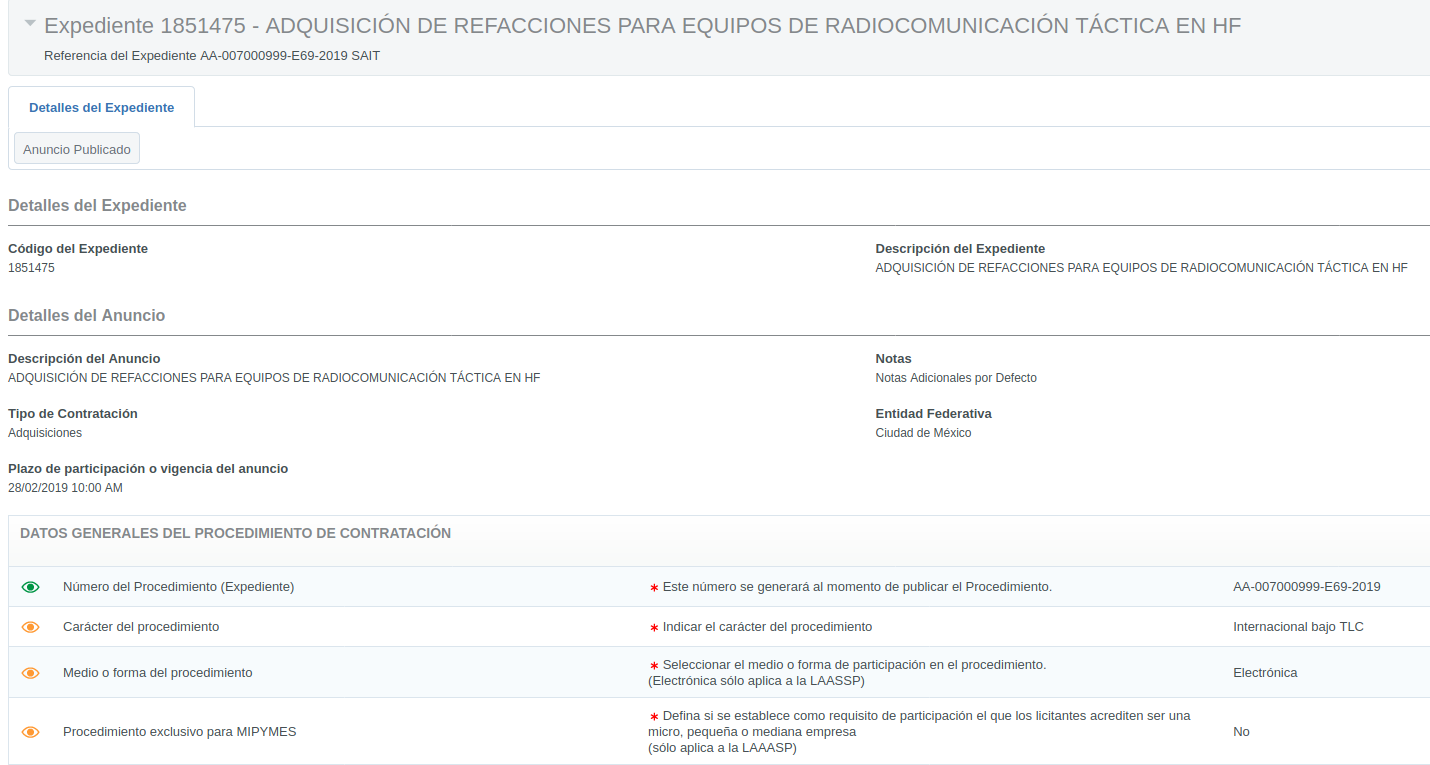This screenshot has height=765, width=1430.
Task: Click the Código del Expediente value 1851475
Action: (x=31, y=268)
